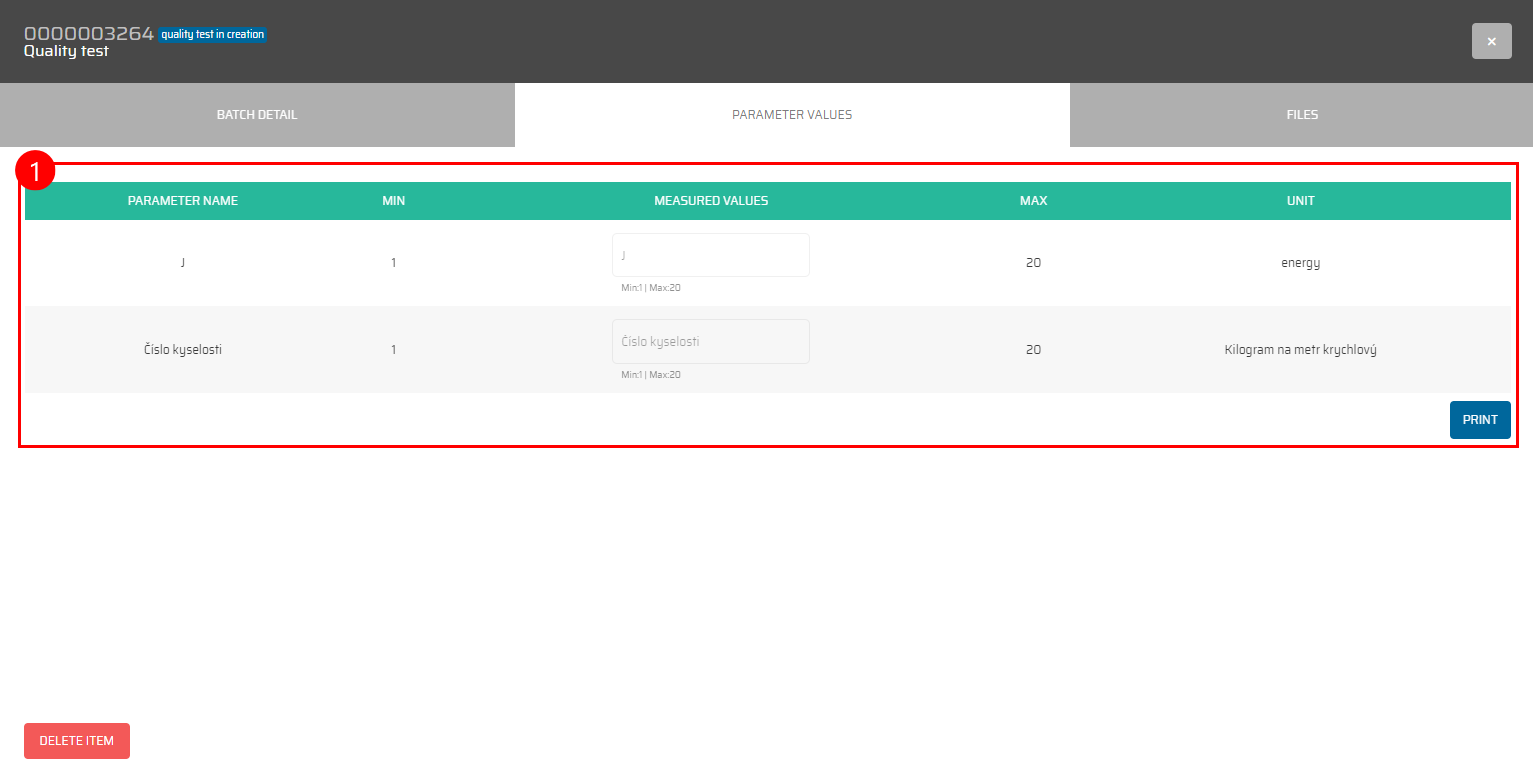This screenshot has height=764, width=1533.
Task: Click the red number 1 marker badge
Action: coord(35,171)
